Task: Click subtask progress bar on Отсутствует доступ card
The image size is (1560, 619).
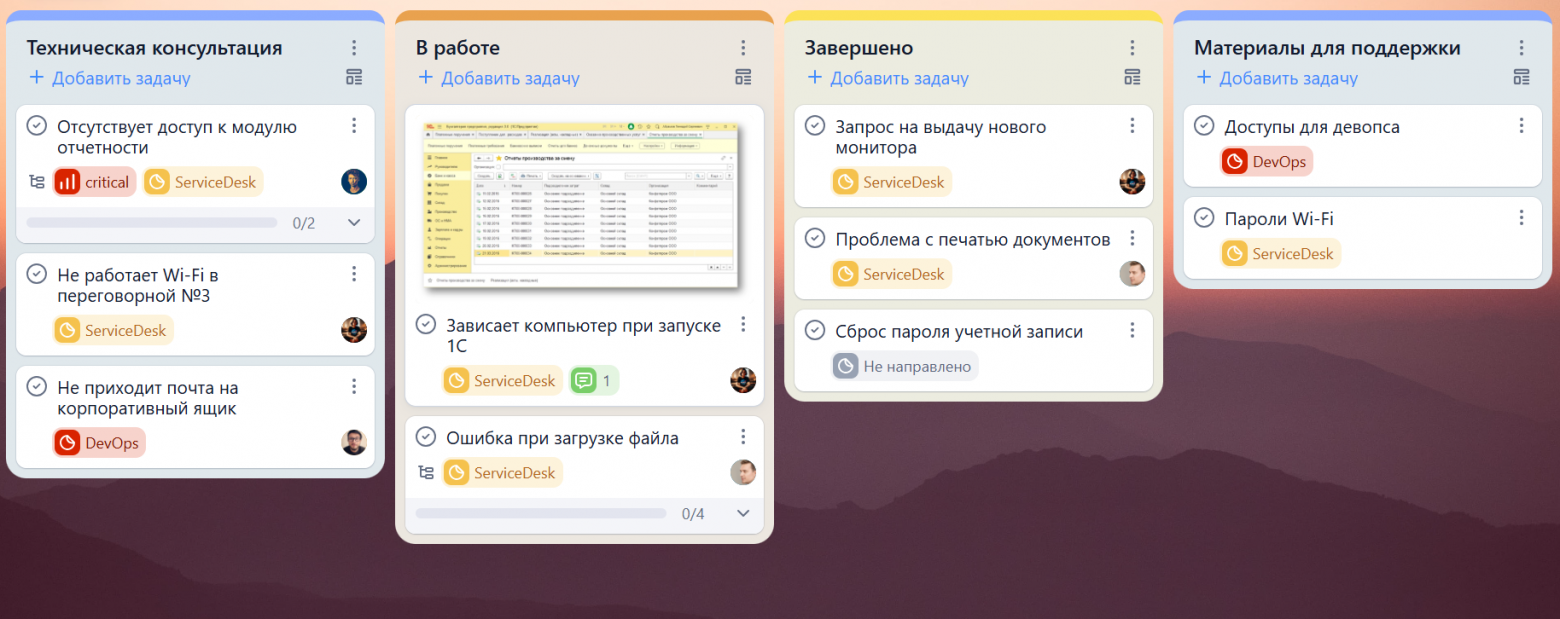Action: point(152,223)
